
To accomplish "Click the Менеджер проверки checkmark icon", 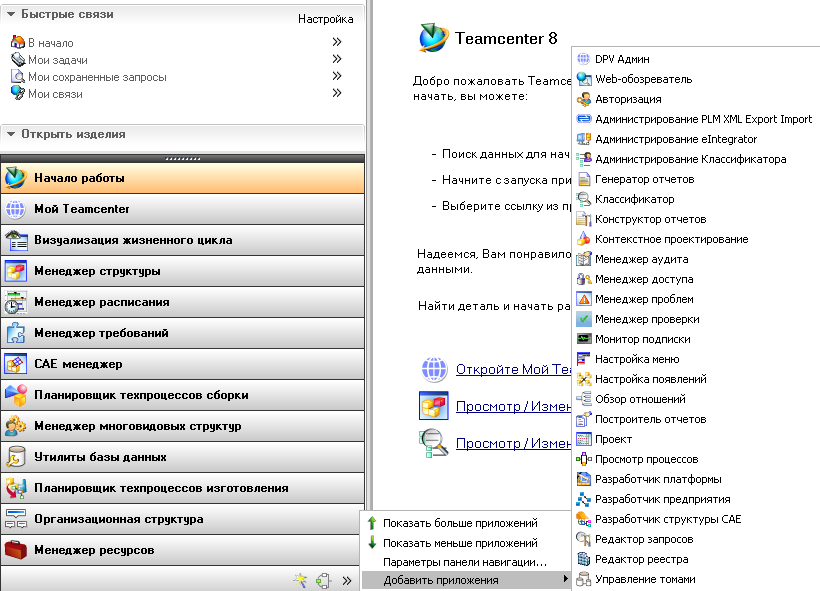I will tap(584, 319).
